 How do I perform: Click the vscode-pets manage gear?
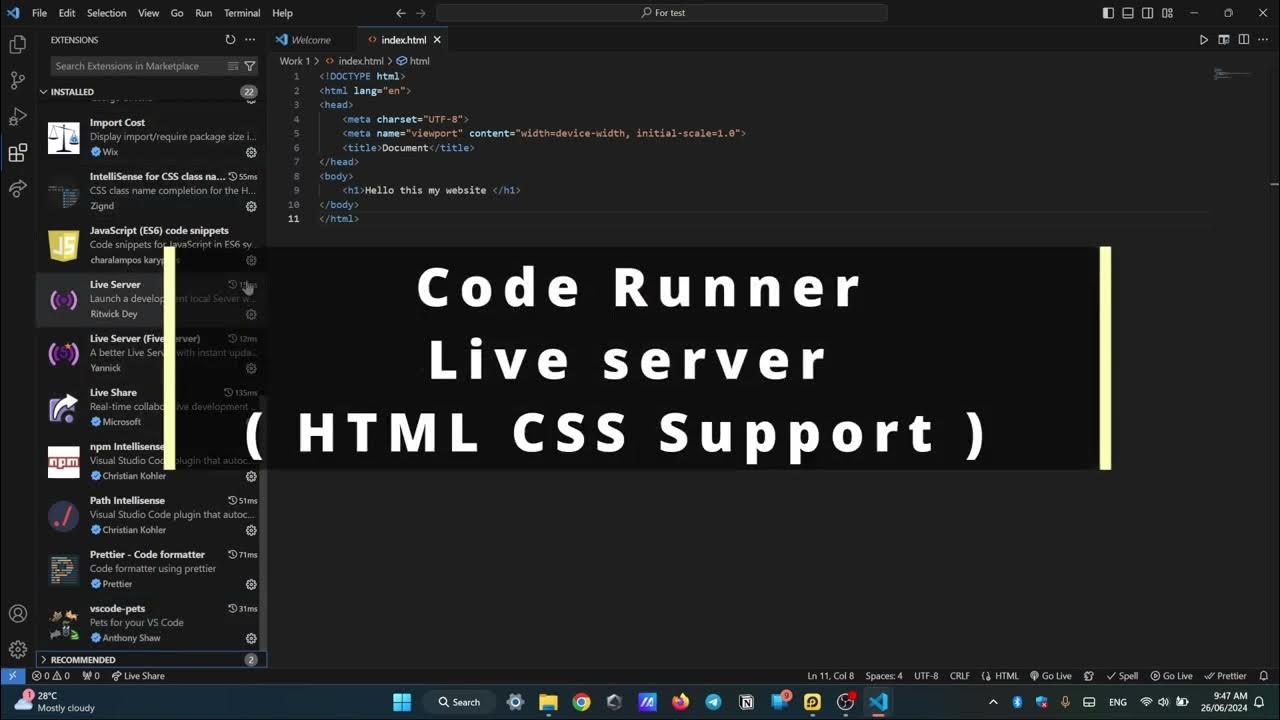[x=251, y=638]
